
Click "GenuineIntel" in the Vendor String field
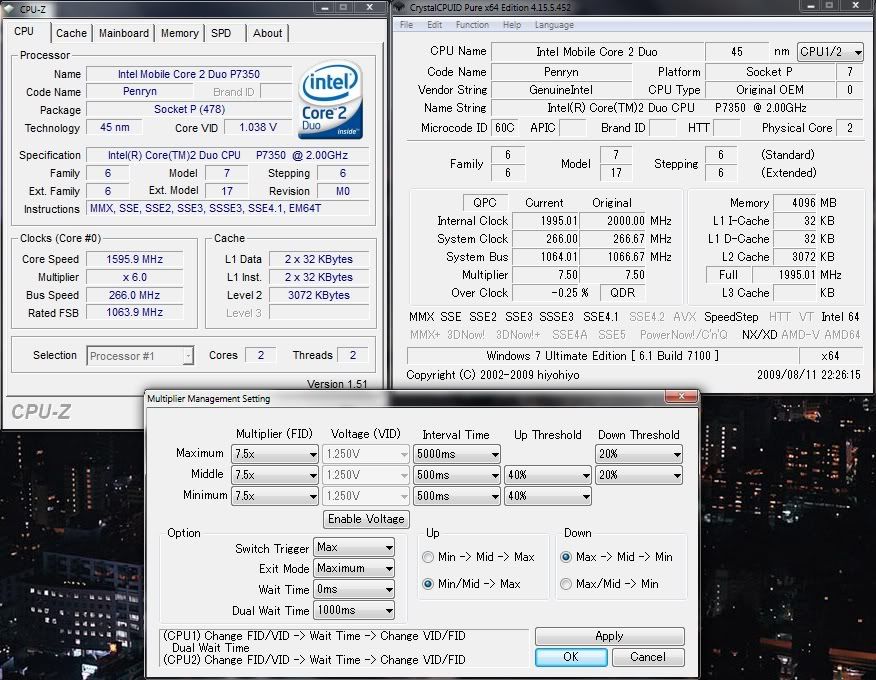click(x=561, y=90)
